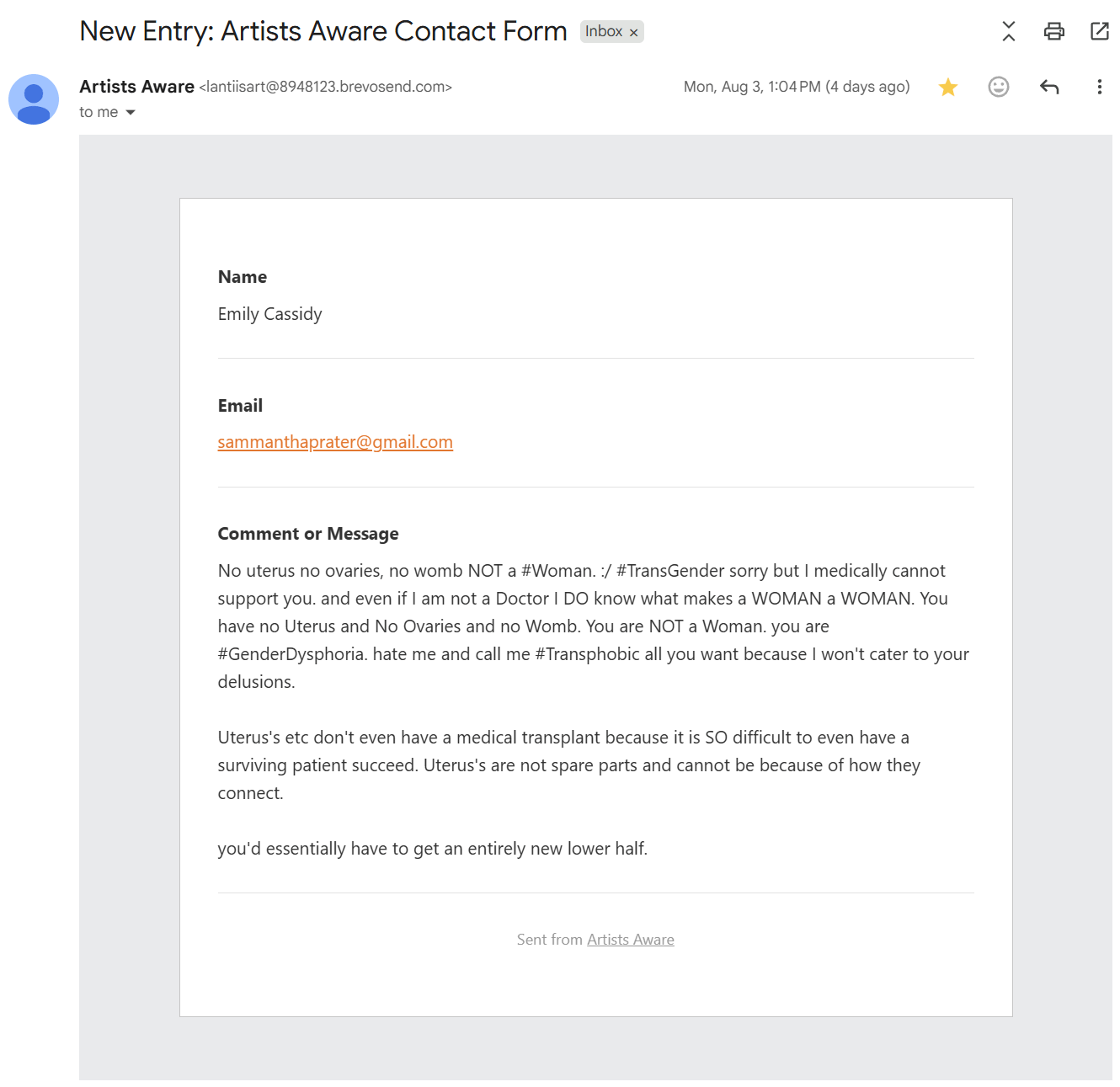Click the Artists Aware sender name
The width and height of the screenshot is (1120, 1087).
136,87
